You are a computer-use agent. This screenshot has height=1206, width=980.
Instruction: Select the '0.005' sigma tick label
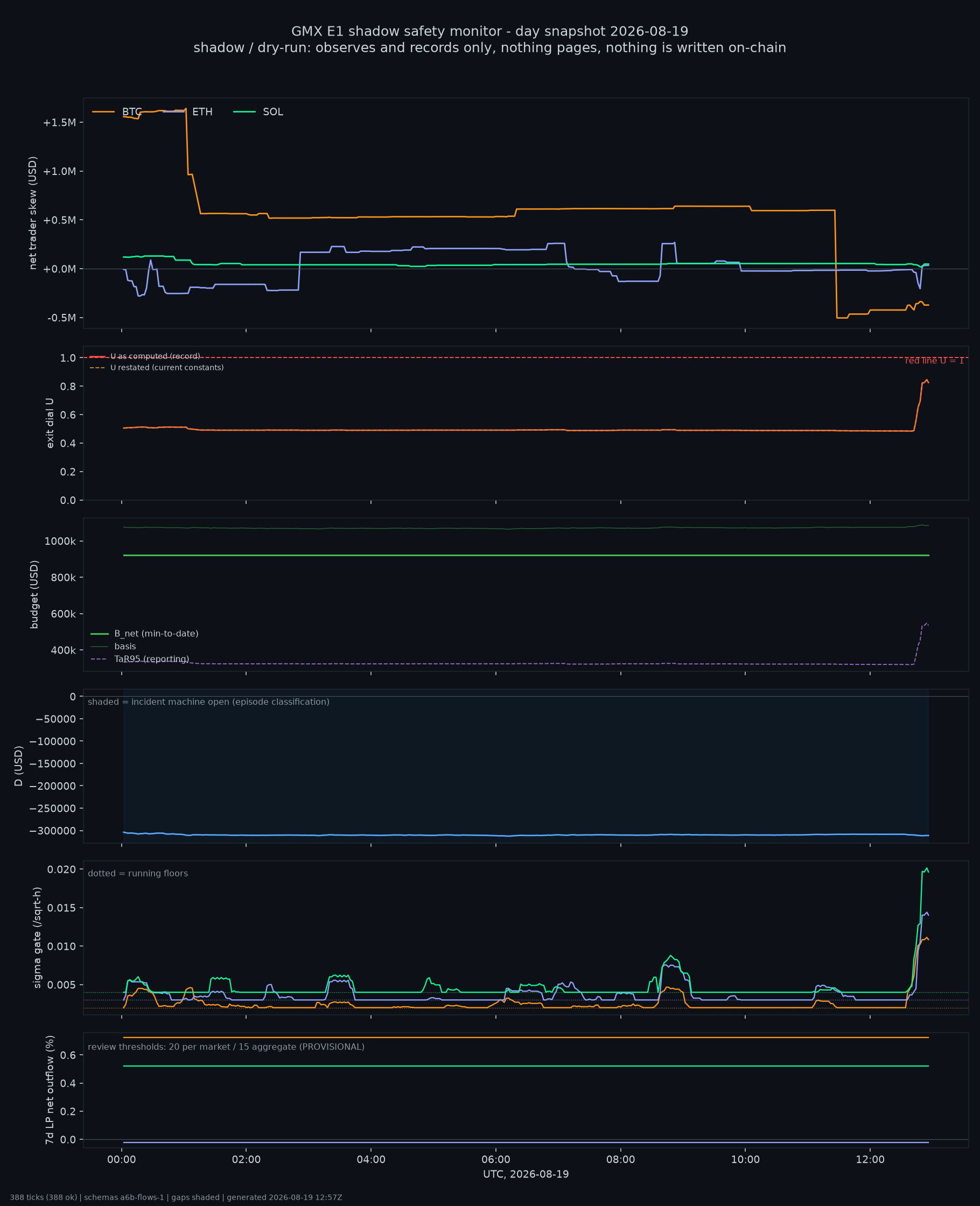tap(61, 985)
